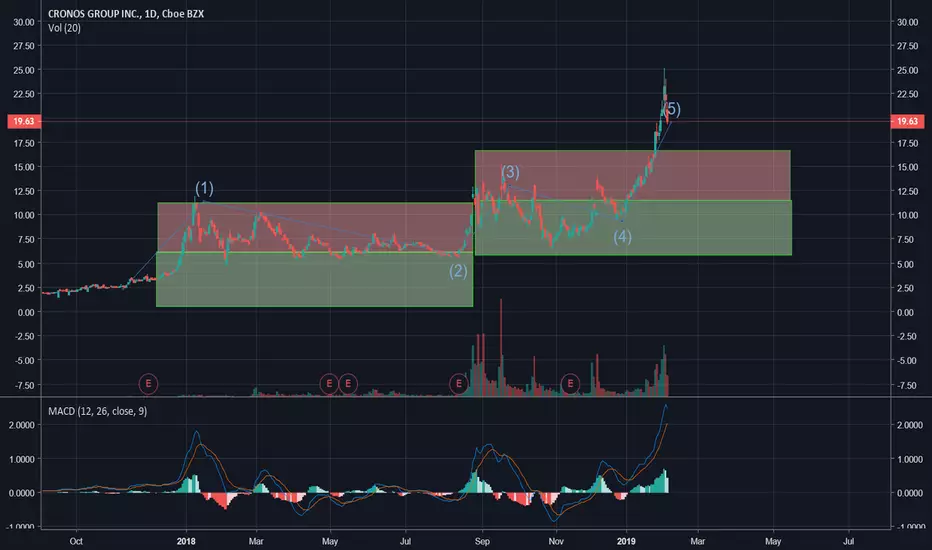
Task: Open the second E marker right after May 2018
Action: (348, 384)
